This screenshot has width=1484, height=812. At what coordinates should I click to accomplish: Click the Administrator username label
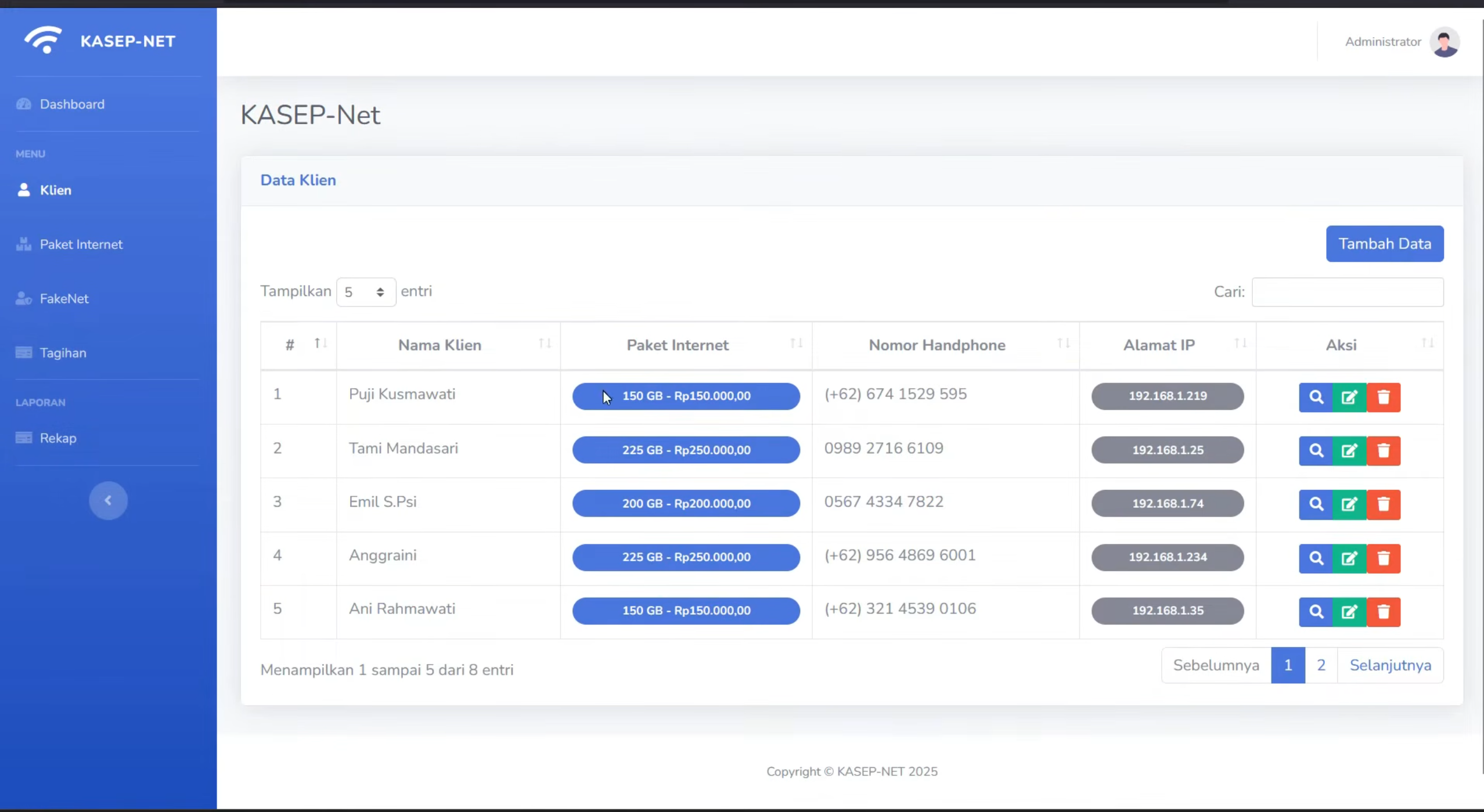tap(1383, 42)
